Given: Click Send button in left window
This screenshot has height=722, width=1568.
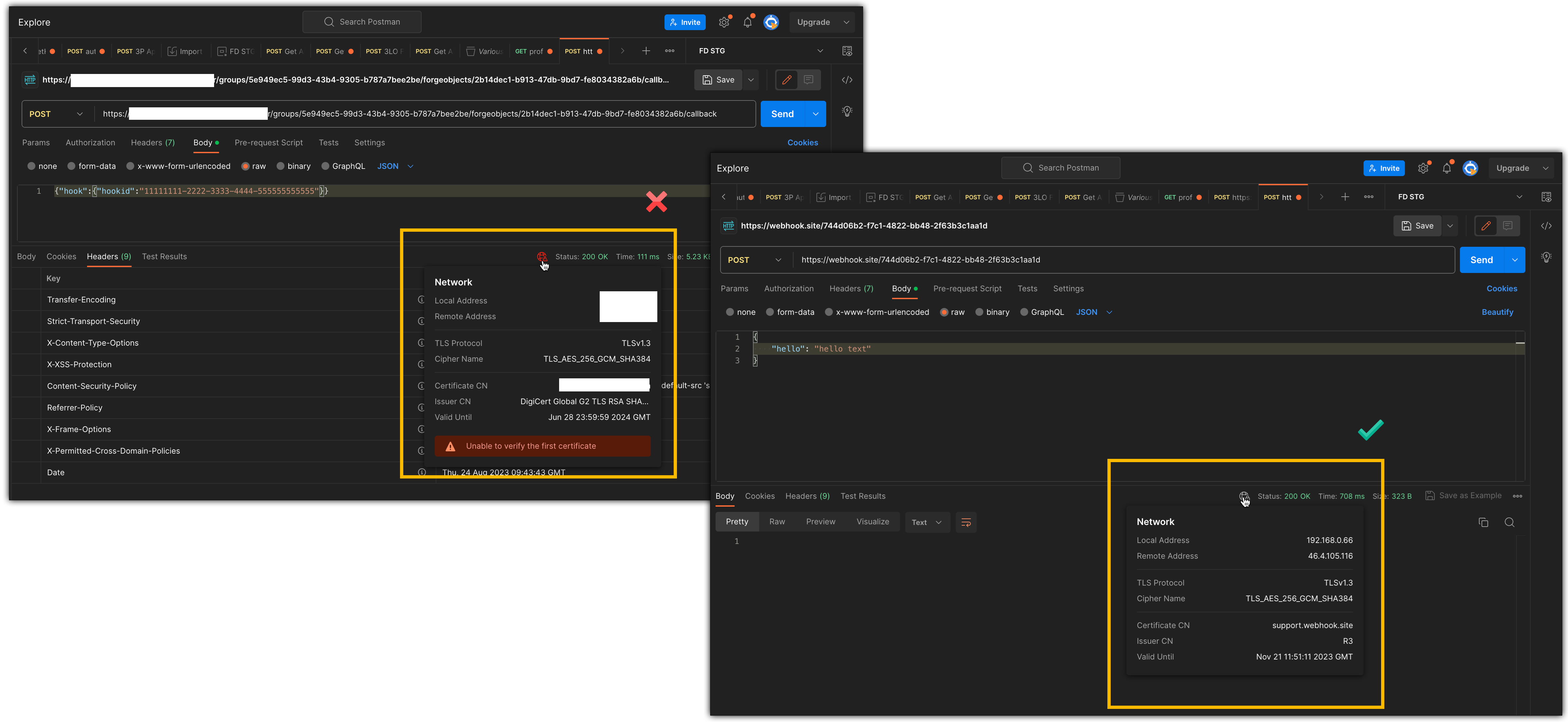Looking at the screenshot, I should (782, 114).
